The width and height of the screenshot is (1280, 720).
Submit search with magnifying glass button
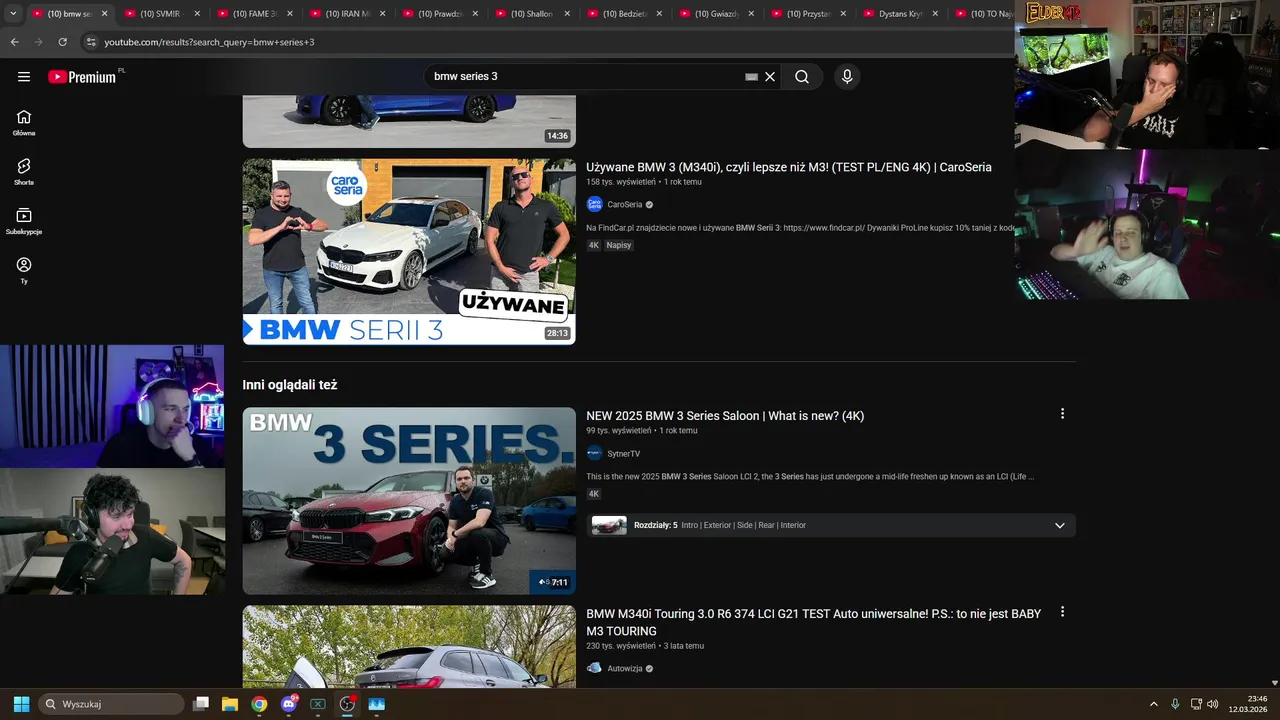point(802,77)
